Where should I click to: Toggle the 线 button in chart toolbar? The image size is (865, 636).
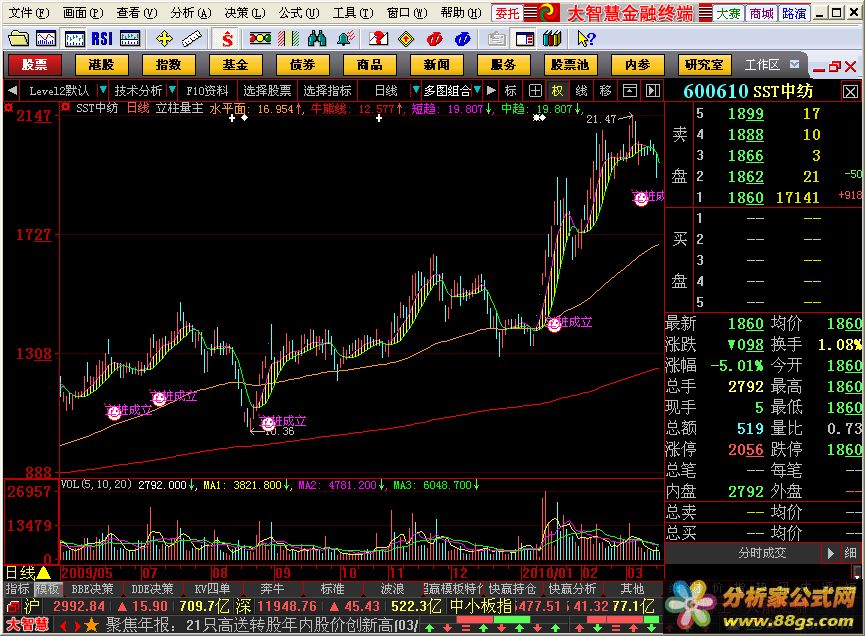[x=581, y=90]
